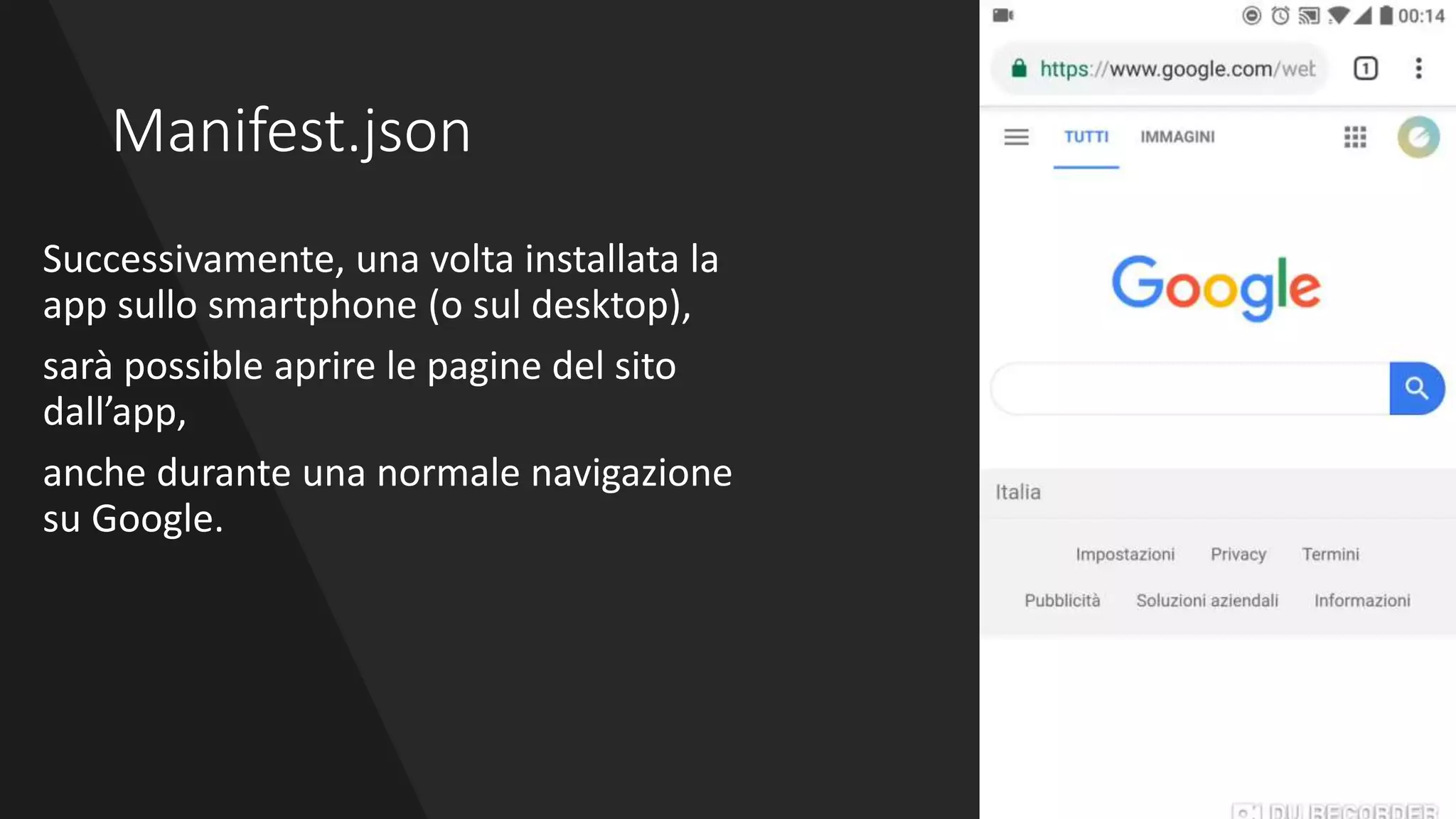Tap the green padlock site security icon
Image resolution: width=1456 pixels, height=819 pixels.
click(1019, 68)
